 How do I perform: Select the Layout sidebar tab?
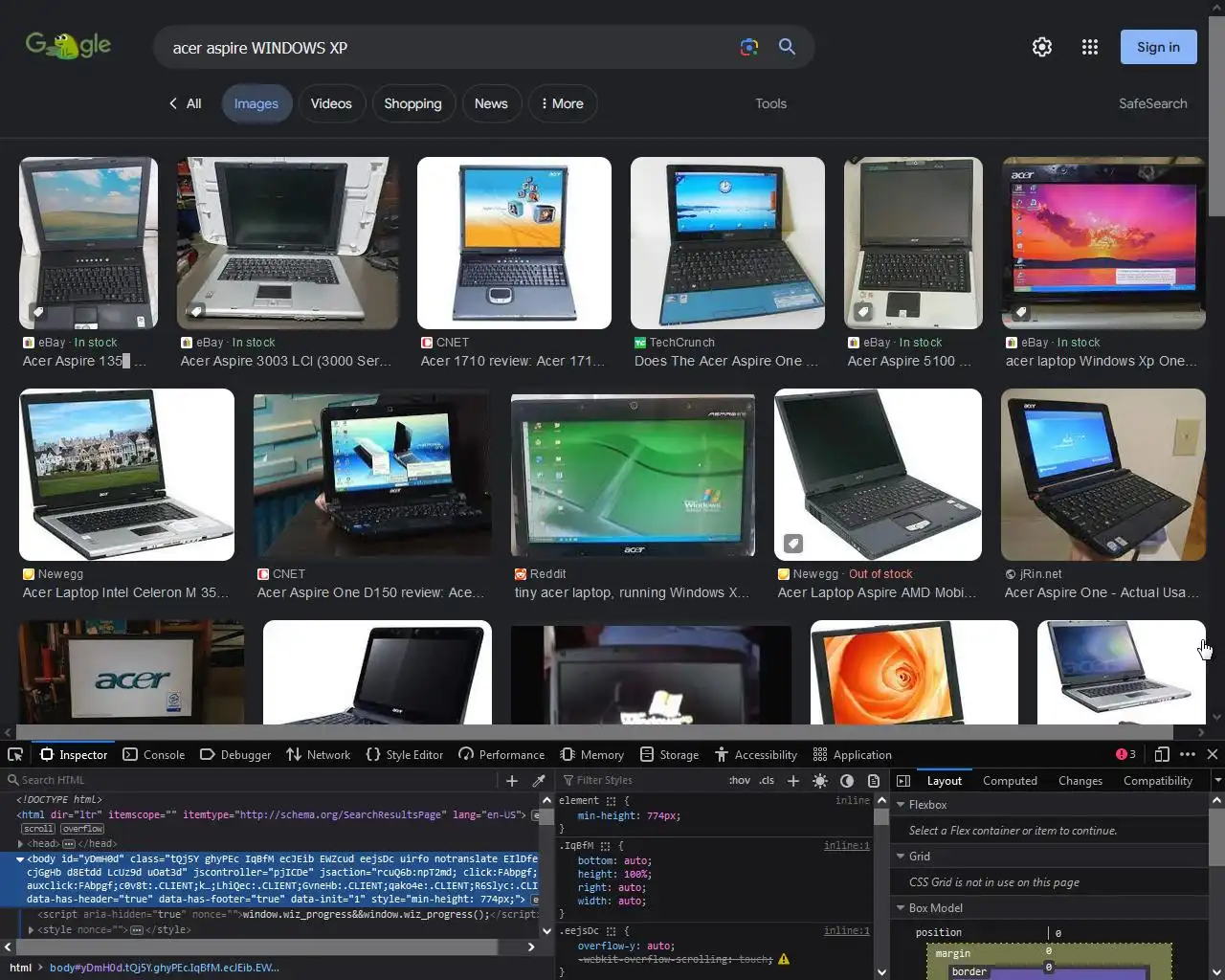click(x=945, y=780)
